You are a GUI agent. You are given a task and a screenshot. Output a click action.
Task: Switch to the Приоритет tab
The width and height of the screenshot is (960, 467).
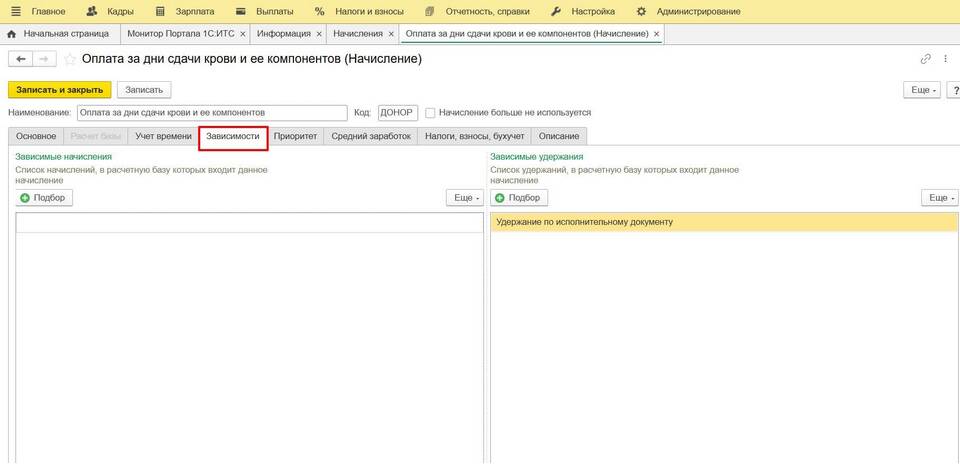pos(296,136)
